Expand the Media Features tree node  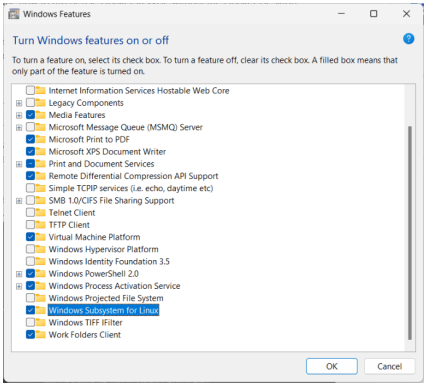coord(19,115)
